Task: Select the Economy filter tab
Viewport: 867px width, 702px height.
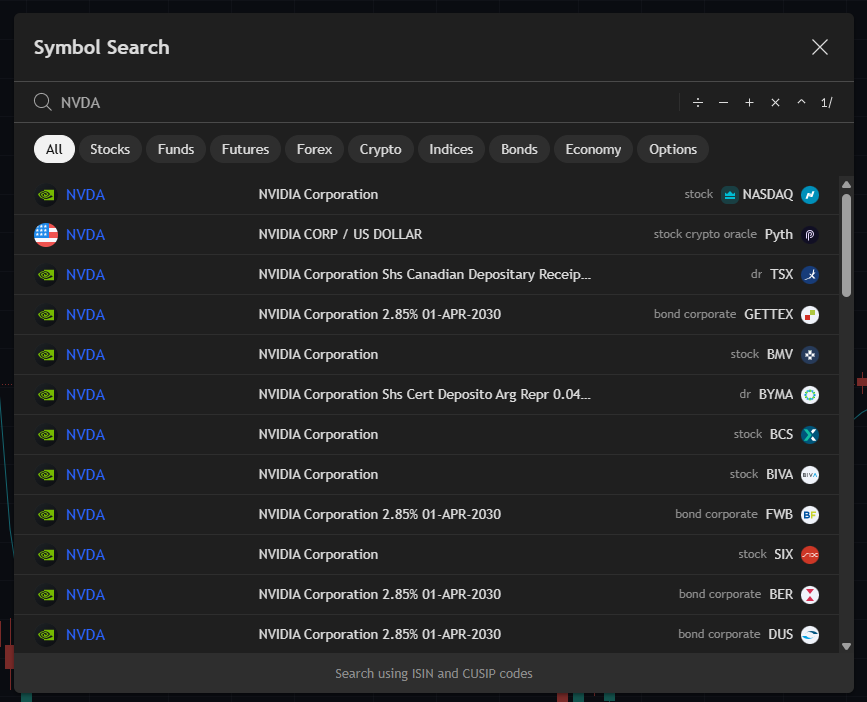Action: coord(593,149)
